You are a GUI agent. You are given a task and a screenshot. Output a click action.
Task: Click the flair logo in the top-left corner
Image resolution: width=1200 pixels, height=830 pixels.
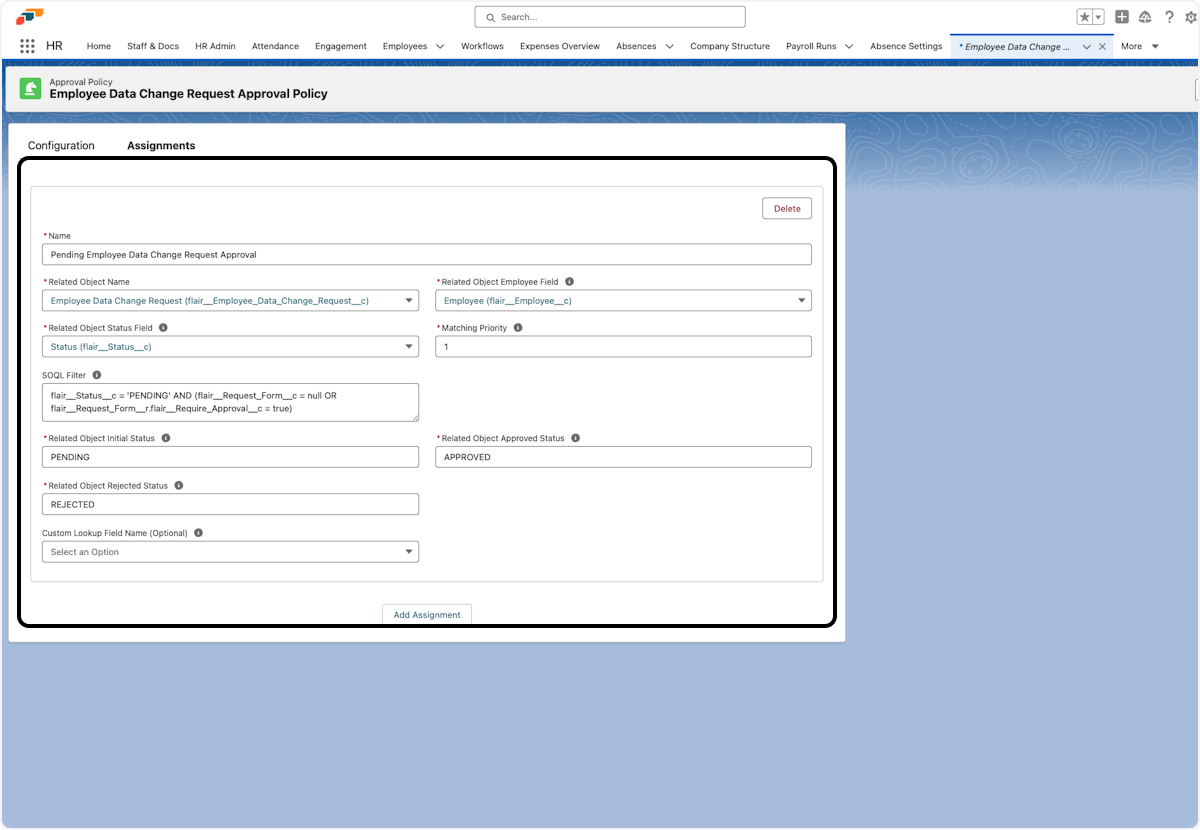tap(28, 14)
